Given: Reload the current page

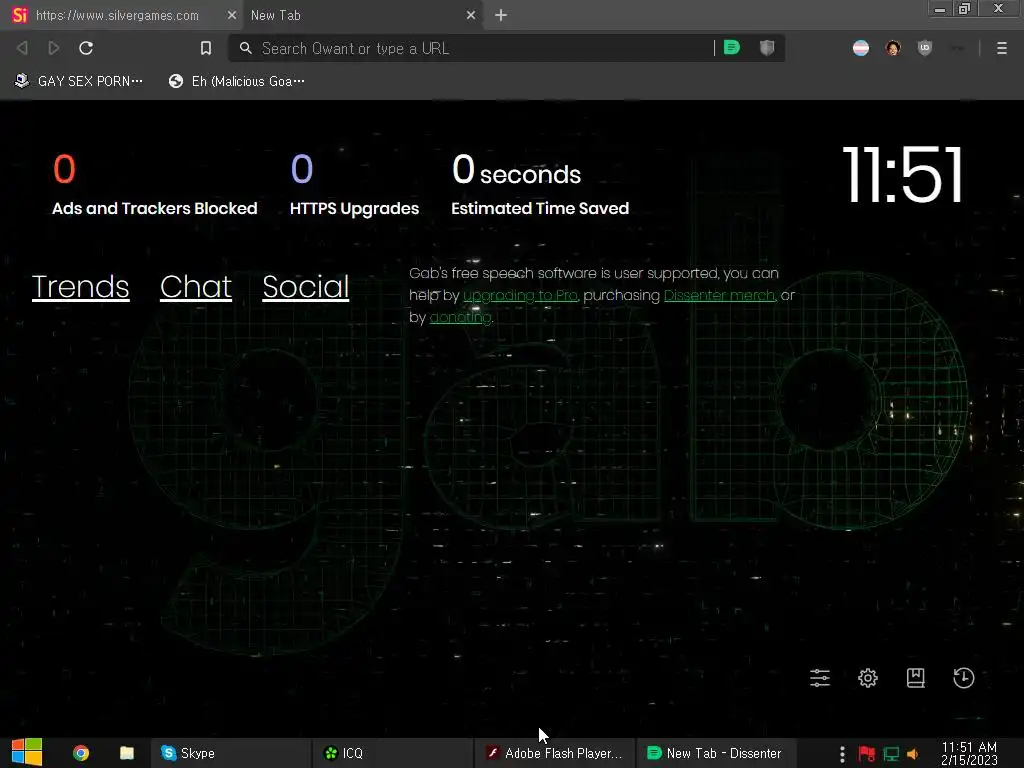Looking at the screenshot, I should point(86,48).
